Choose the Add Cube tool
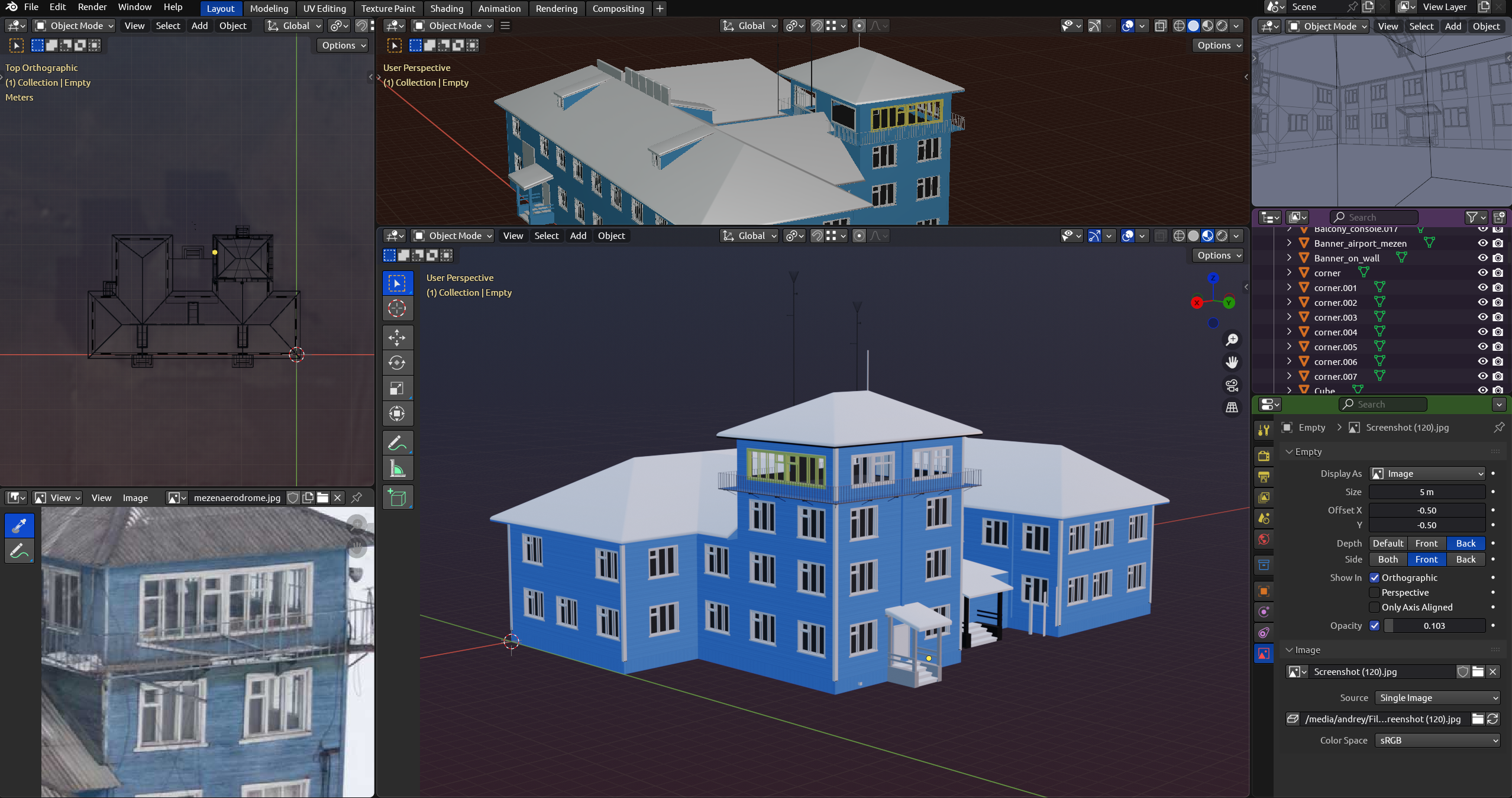 pos(397,497)
